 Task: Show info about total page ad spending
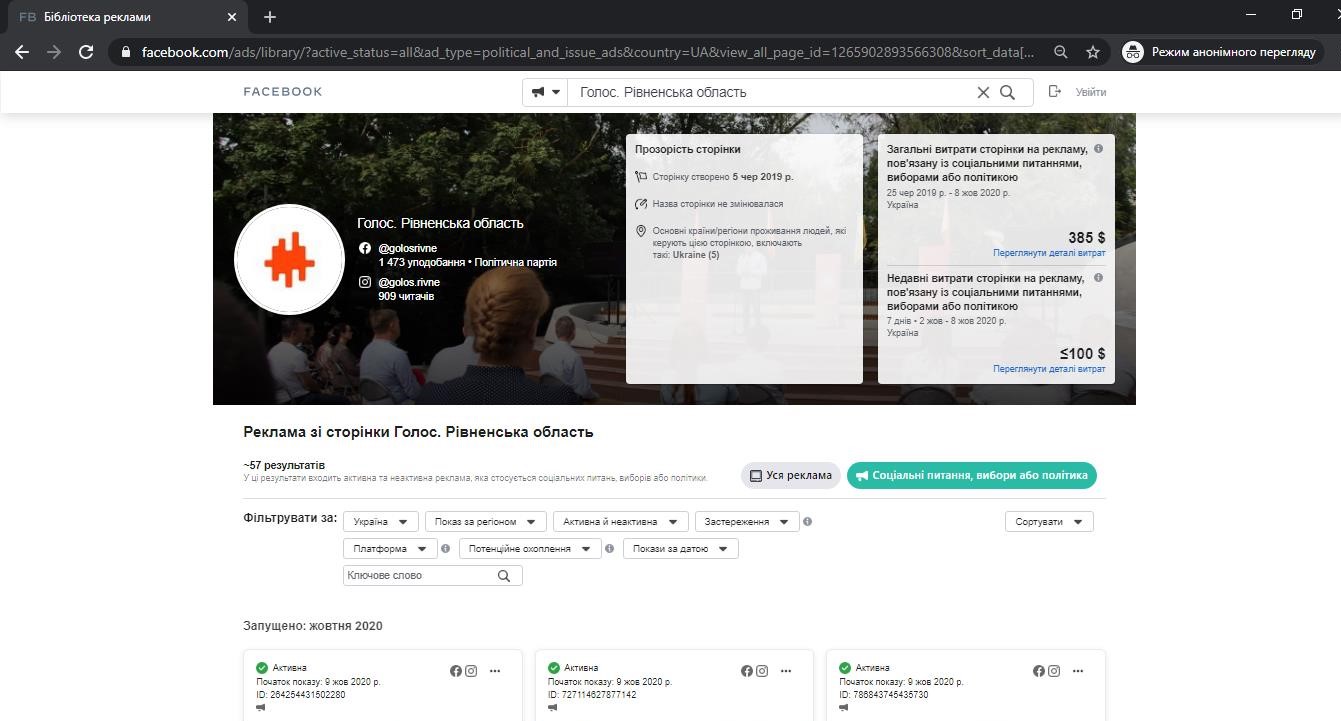tap(1098, 149)
